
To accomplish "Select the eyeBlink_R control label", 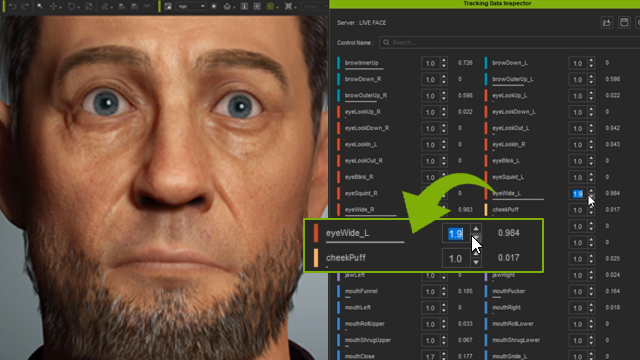I will [359, 177].
